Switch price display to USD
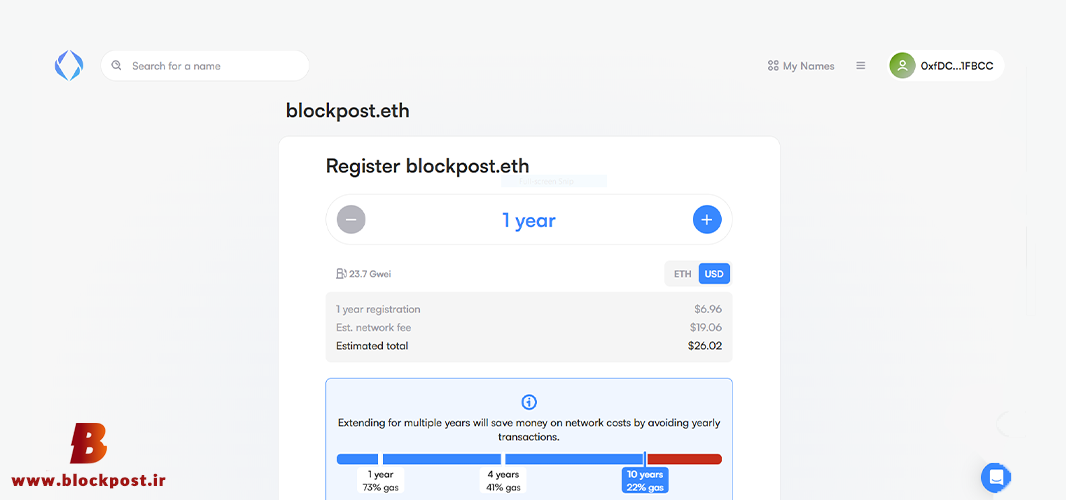This screenshot has width=1066, height=500. point(714,274)
